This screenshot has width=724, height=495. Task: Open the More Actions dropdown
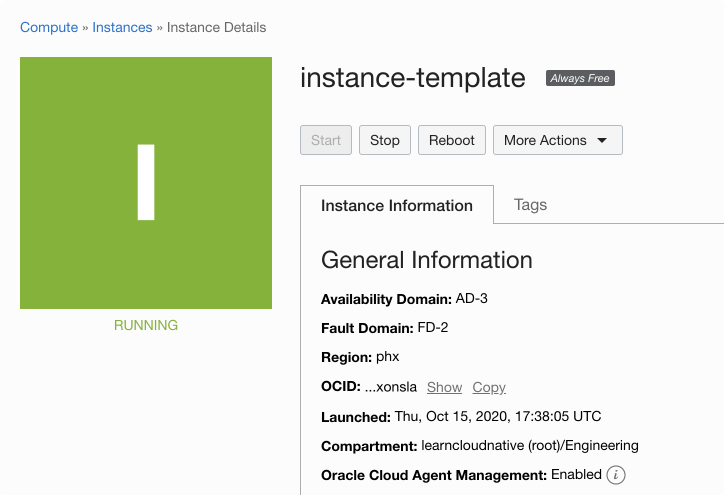coord(557,140)
